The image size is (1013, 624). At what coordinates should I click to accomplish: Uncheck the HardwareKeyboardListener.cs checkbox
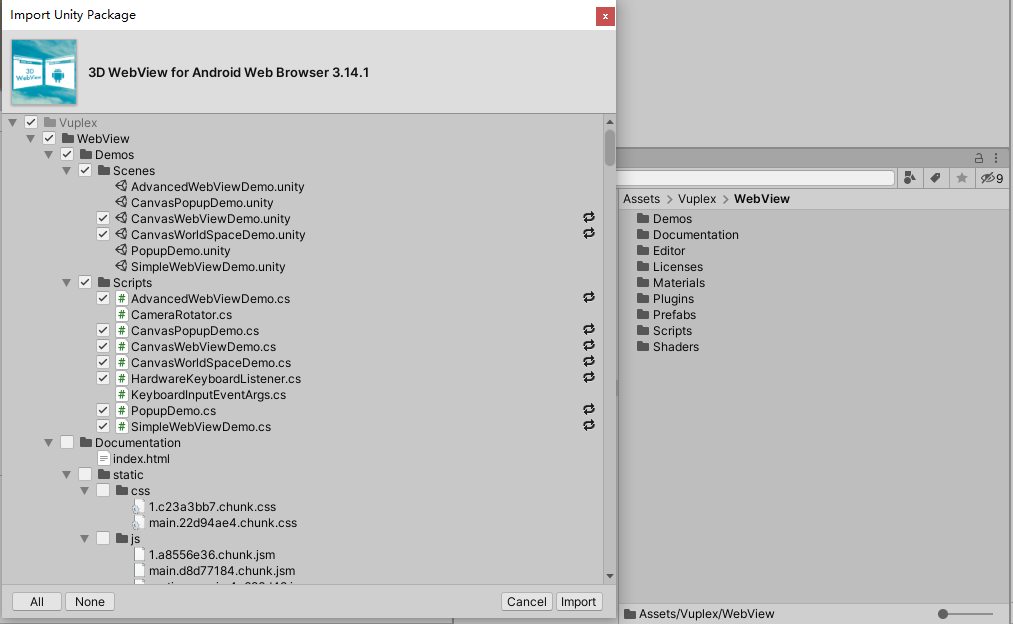click(x=103, y=379)
